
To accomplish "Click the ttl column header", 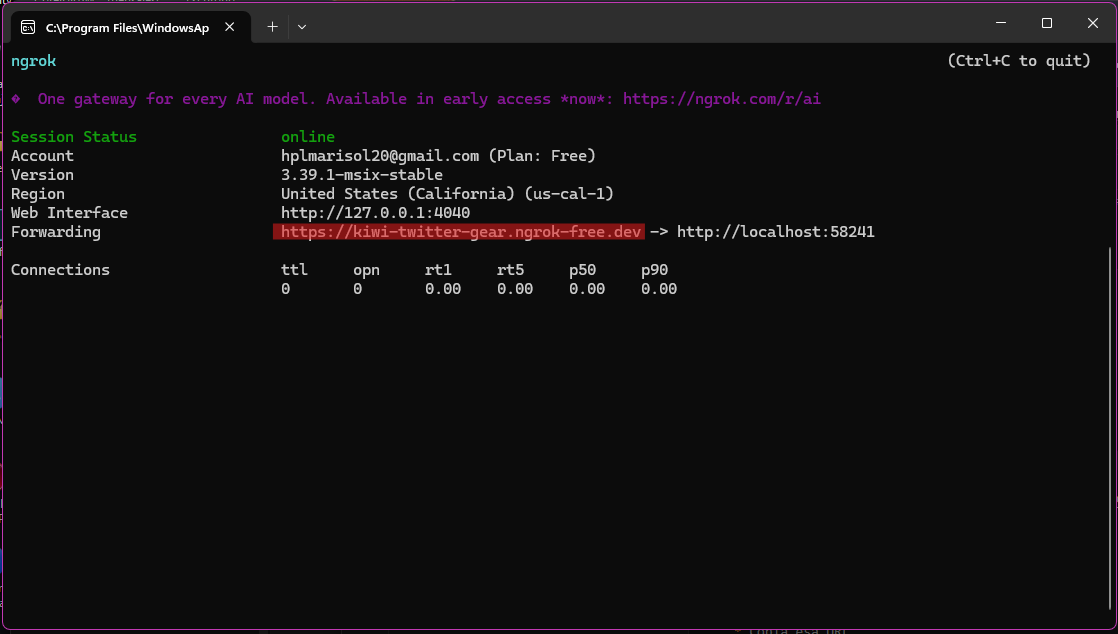I will coord(294,270).
